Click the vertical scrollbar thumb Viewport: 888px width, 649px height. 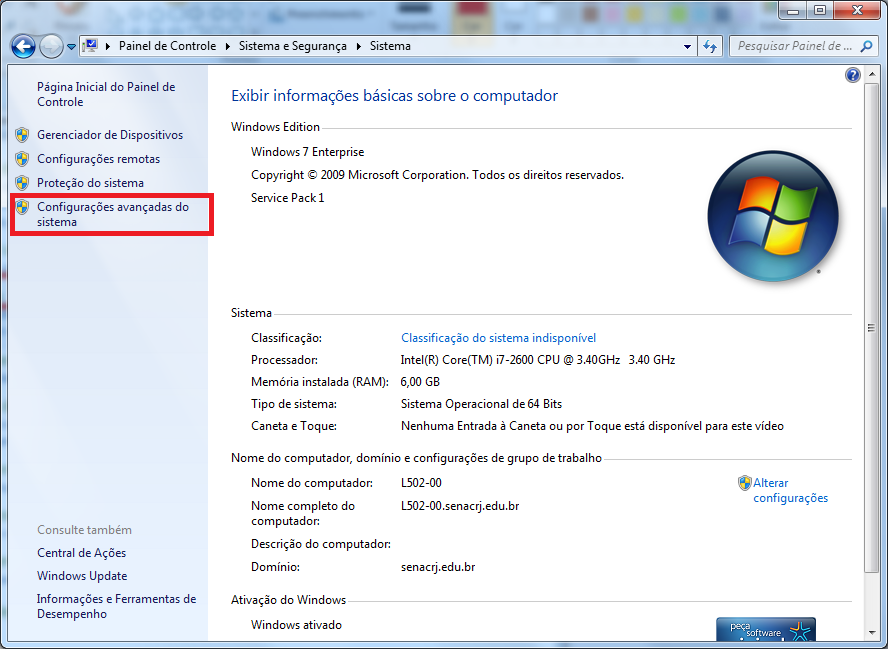coord(872,328)
